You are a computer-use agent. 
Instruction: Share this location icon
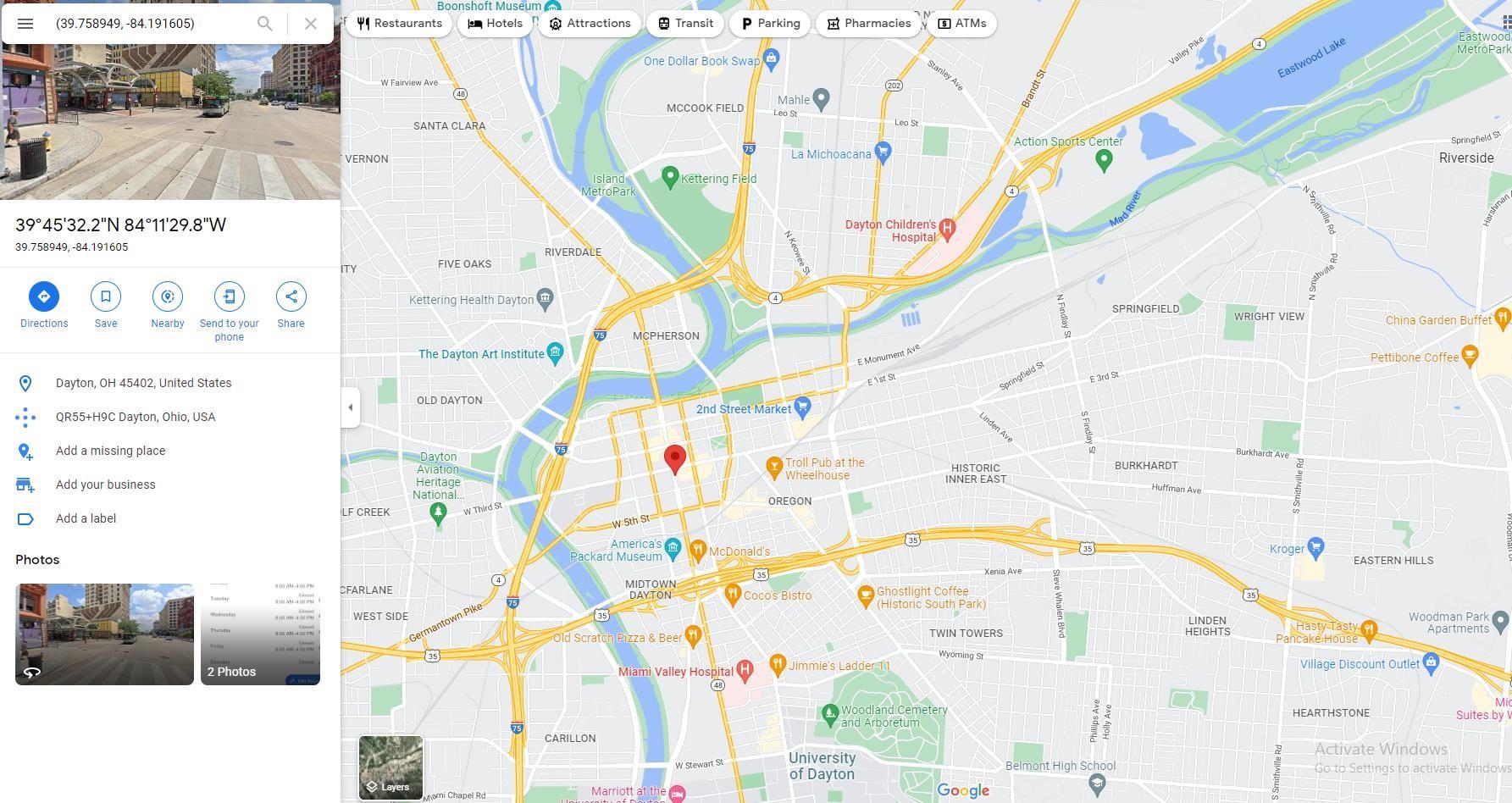291,296
